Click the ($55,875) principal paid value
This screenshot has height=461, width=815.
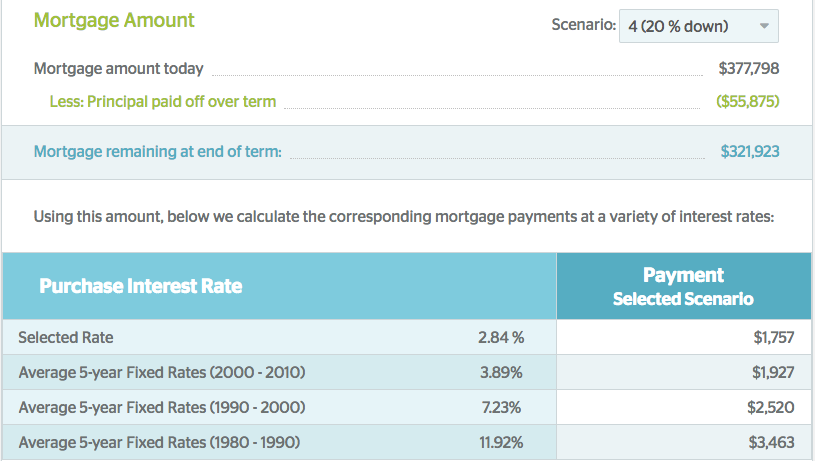pyautogui.click(x=747, y=101)
